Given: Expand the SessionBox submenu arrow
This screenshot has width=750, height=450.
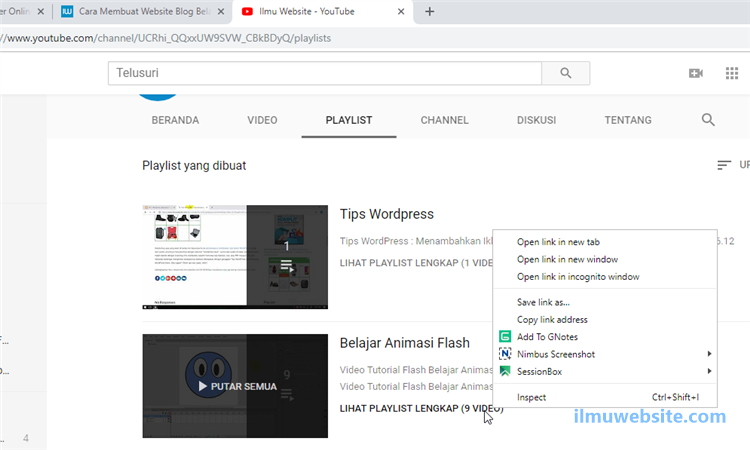Looking at the screenshot, I should point(709,371).
